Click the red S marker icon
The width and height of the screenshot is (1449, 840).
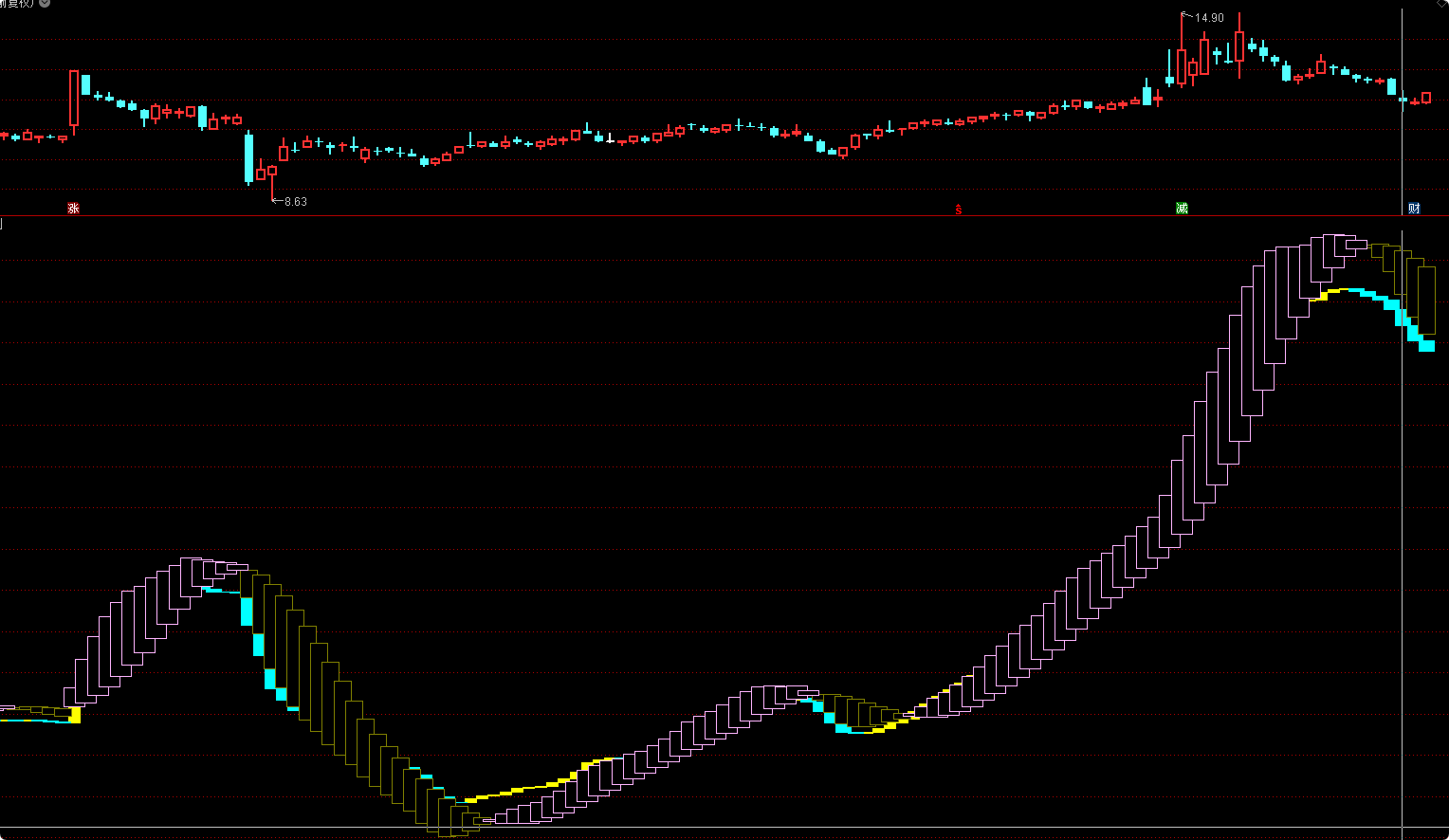point(959,209)
